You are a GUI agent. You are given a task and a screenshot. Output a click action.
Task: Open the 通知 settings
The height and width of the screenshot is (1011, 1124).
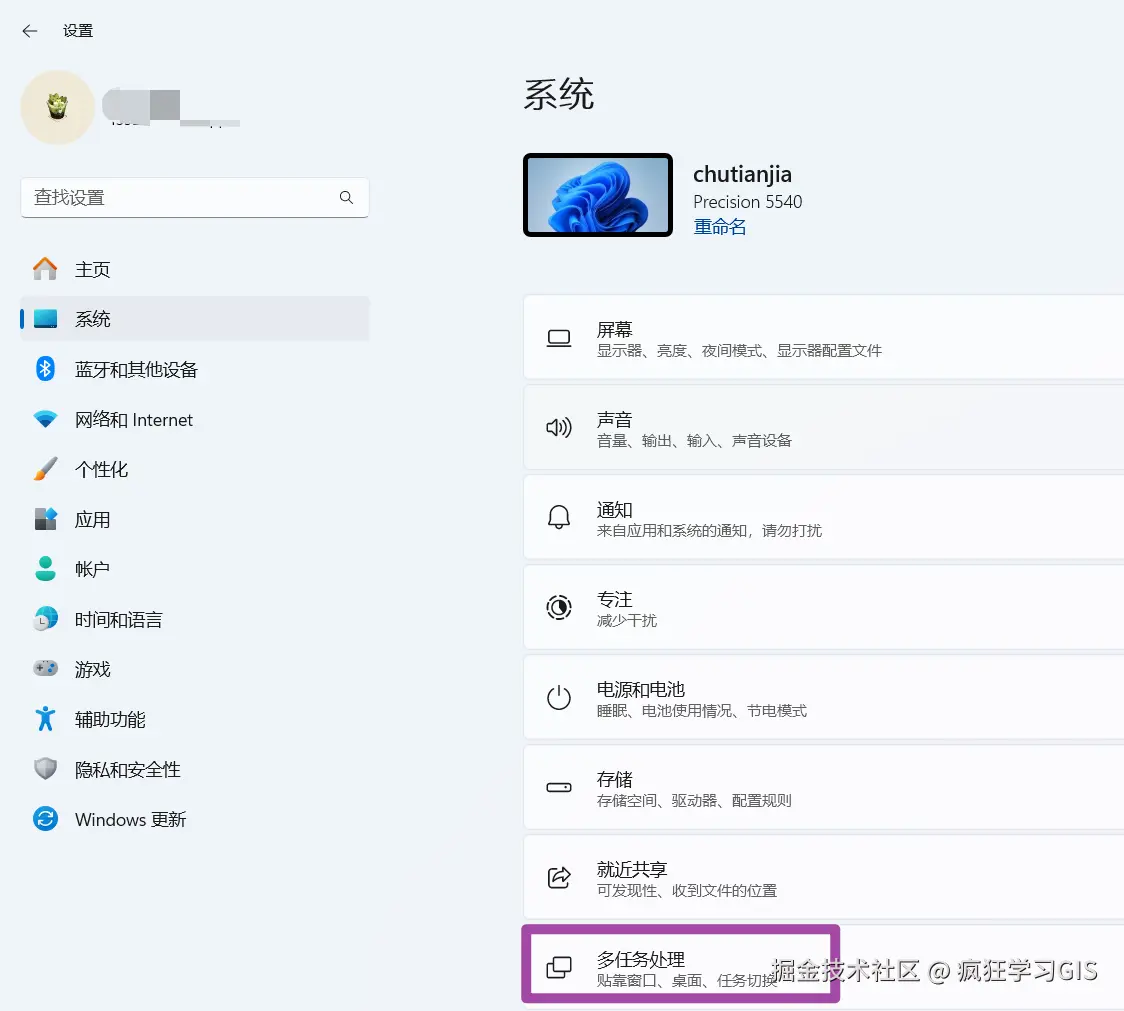[x=824, y=517]
